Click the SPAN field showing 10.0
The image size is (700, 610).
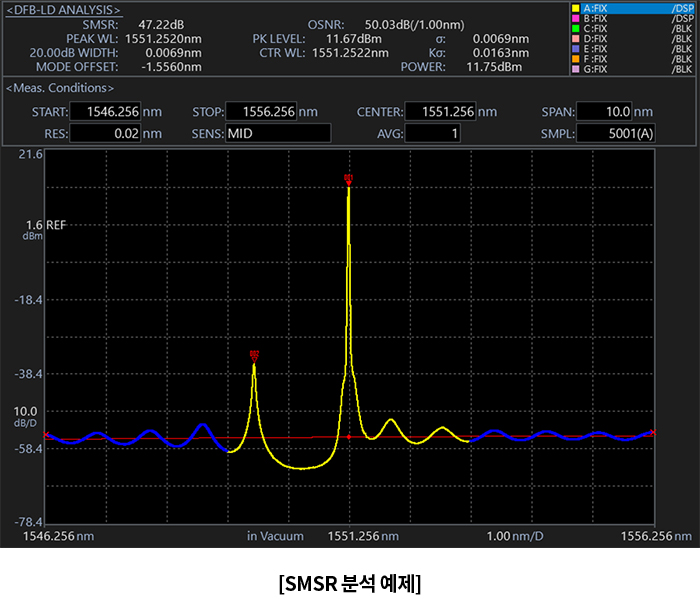(x=604, y=112)
